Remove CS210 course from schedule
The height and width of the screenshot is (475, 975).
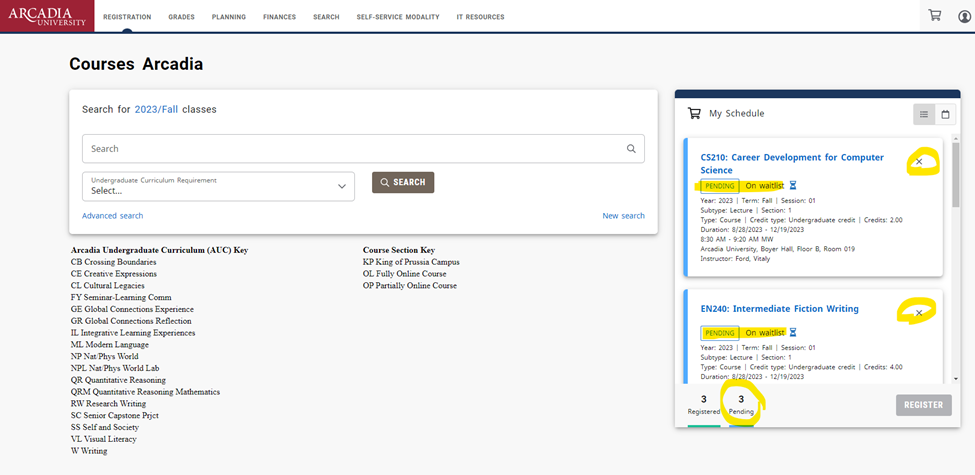point(919,162)
